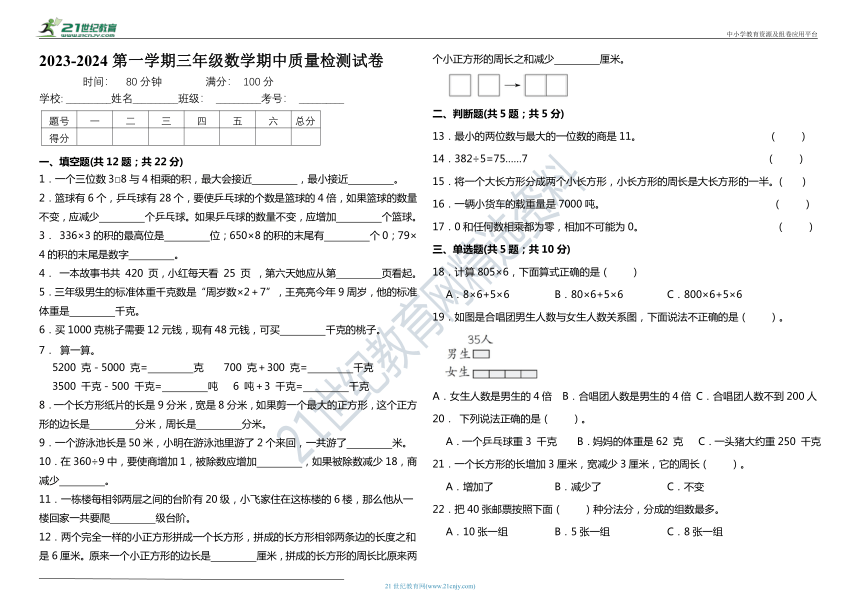Click the "80 分钟" time limit text

pyautogui.click(x=144, y=82)
